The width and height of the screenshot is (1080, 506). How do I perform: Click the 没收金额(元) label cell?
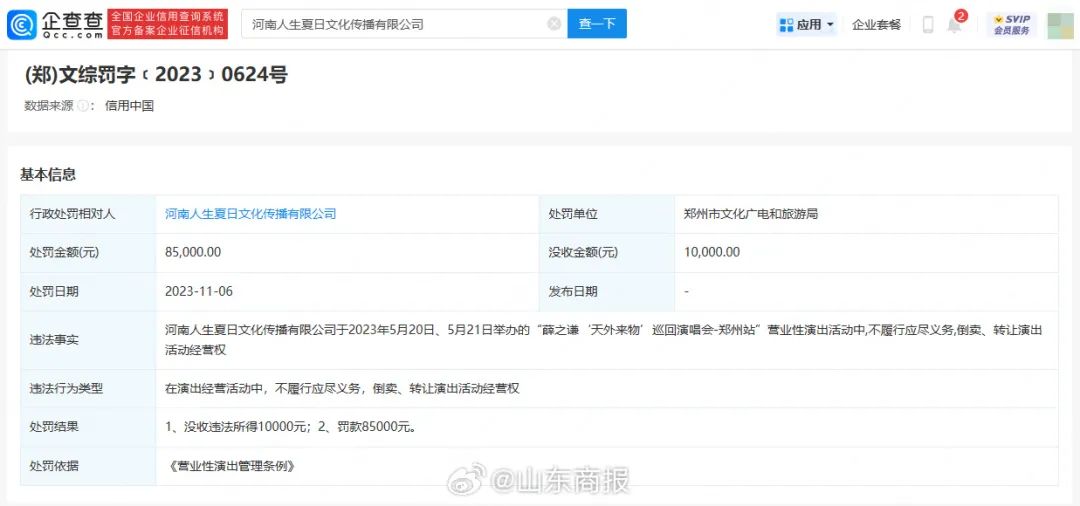pos(607,252)
